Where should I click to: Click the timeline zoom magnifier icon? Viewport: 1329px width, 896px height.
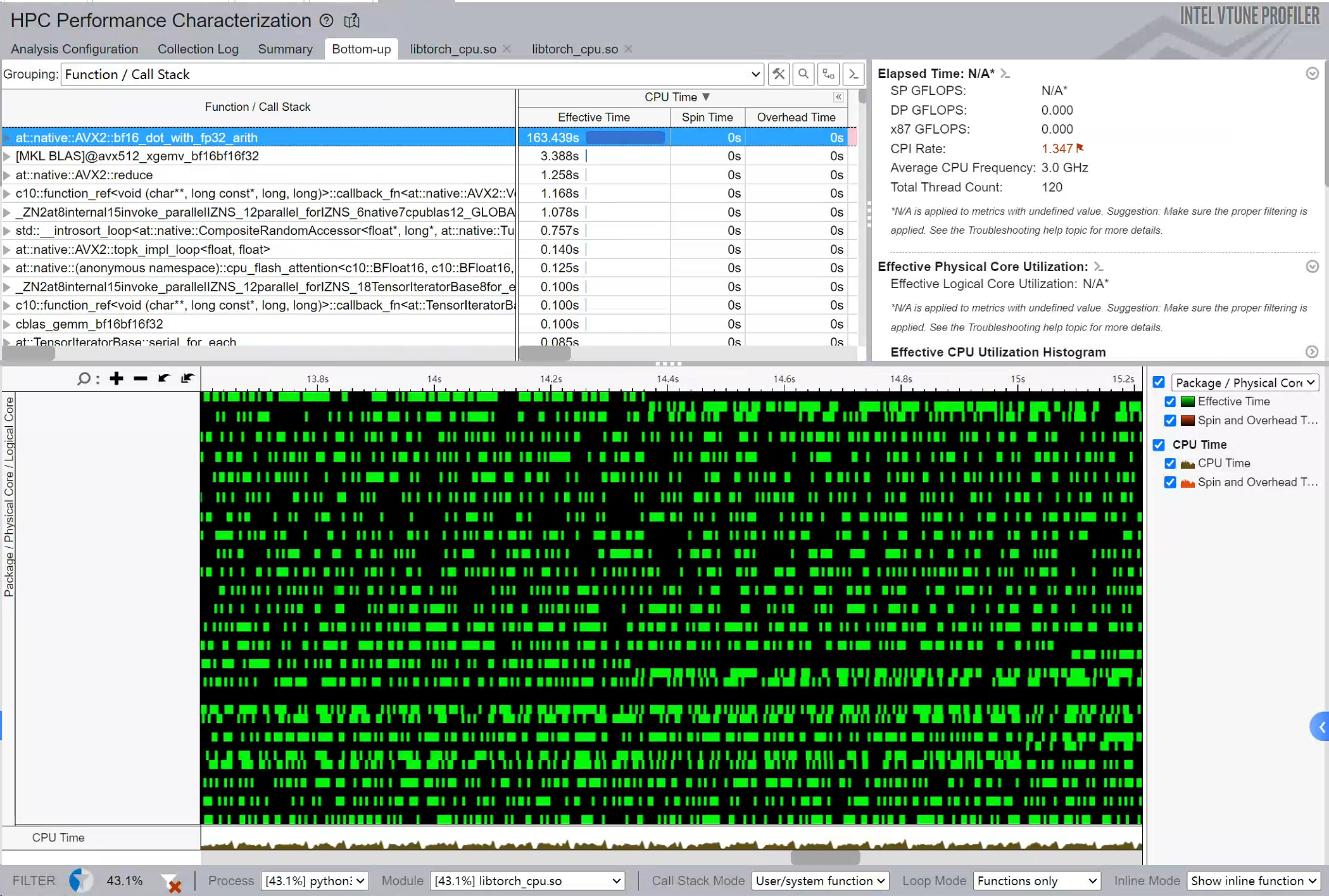[x=84, y=379]
